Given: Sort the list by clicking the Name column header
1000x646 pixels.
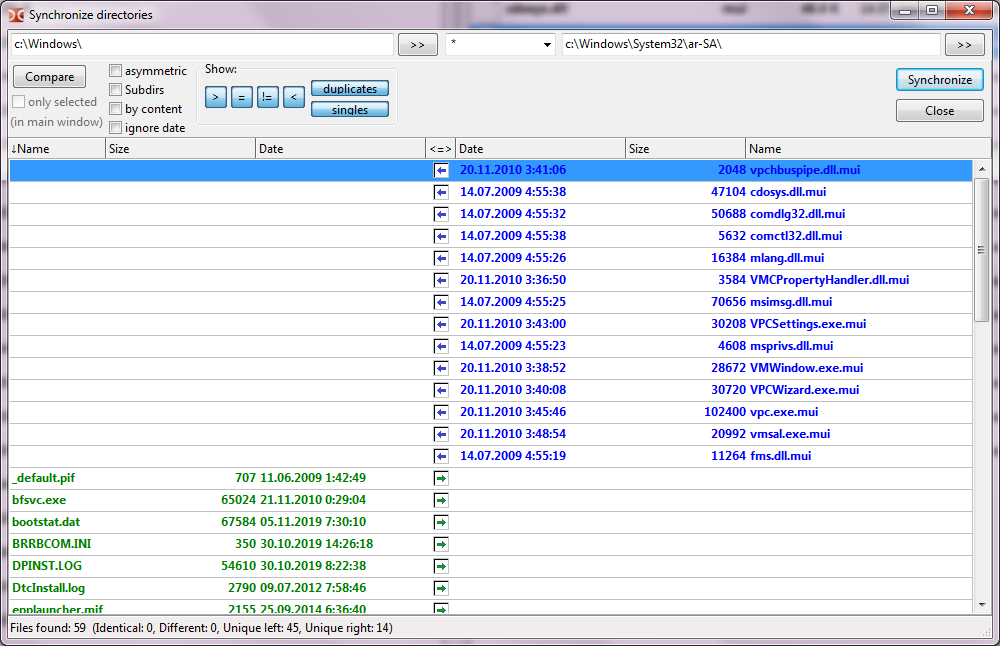Looking at the screenshot, I should (x=30, y=147).
